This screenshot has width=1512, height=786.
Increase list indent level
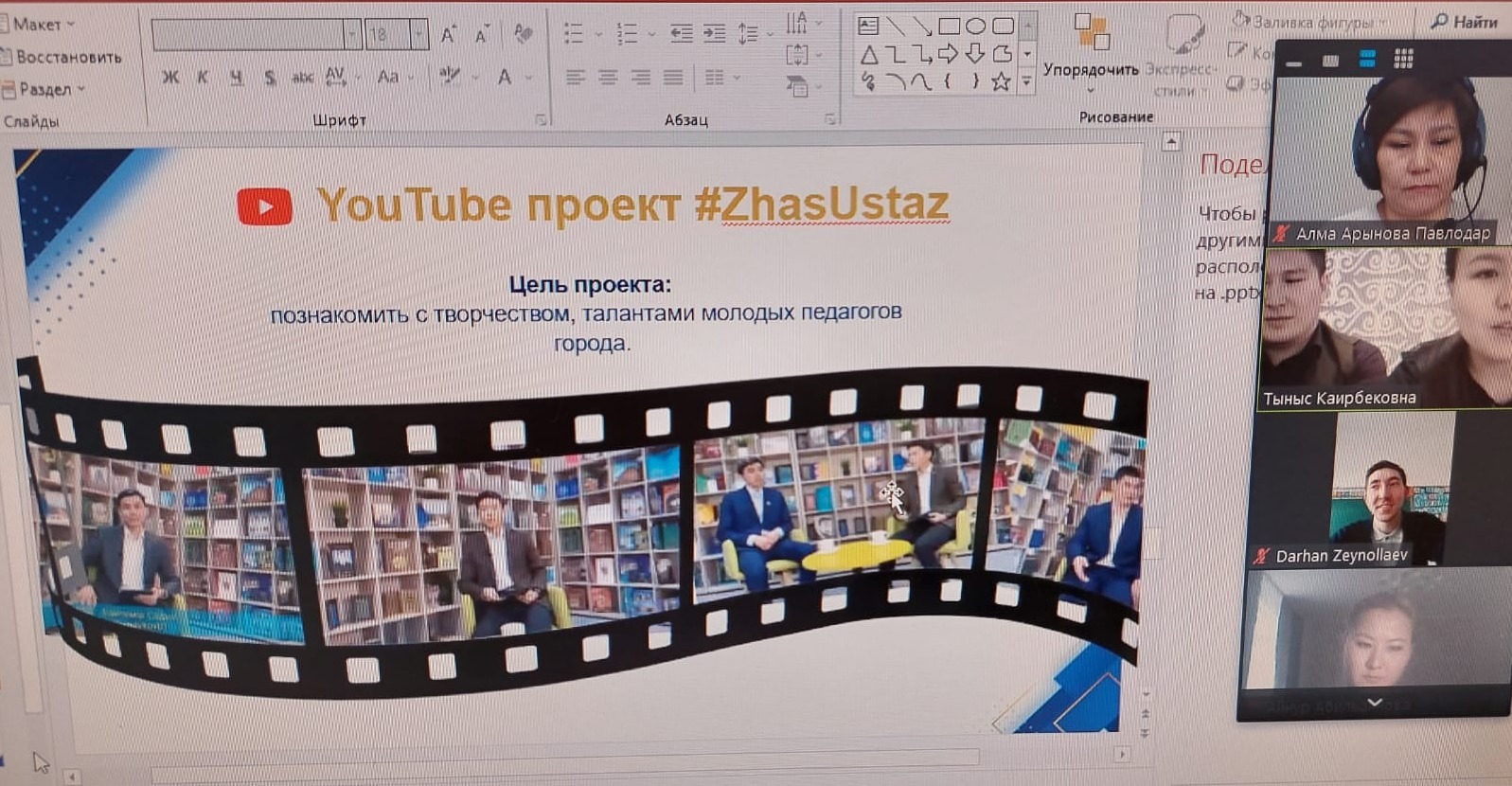pos(714,34)
